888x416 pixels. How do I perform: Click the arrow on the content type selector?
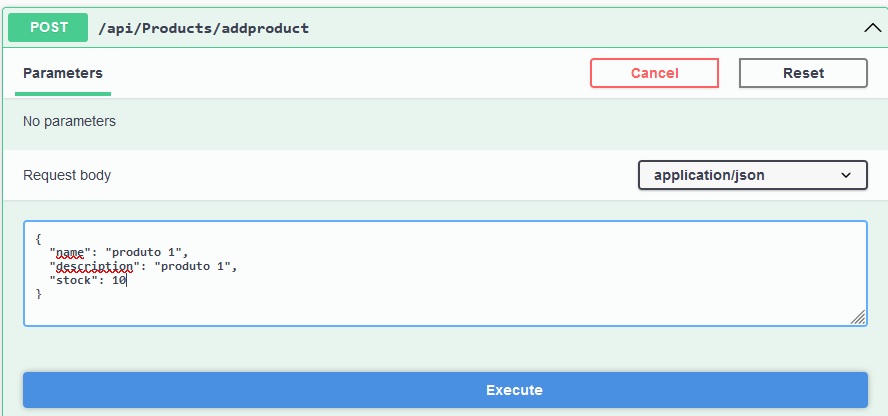846,175
